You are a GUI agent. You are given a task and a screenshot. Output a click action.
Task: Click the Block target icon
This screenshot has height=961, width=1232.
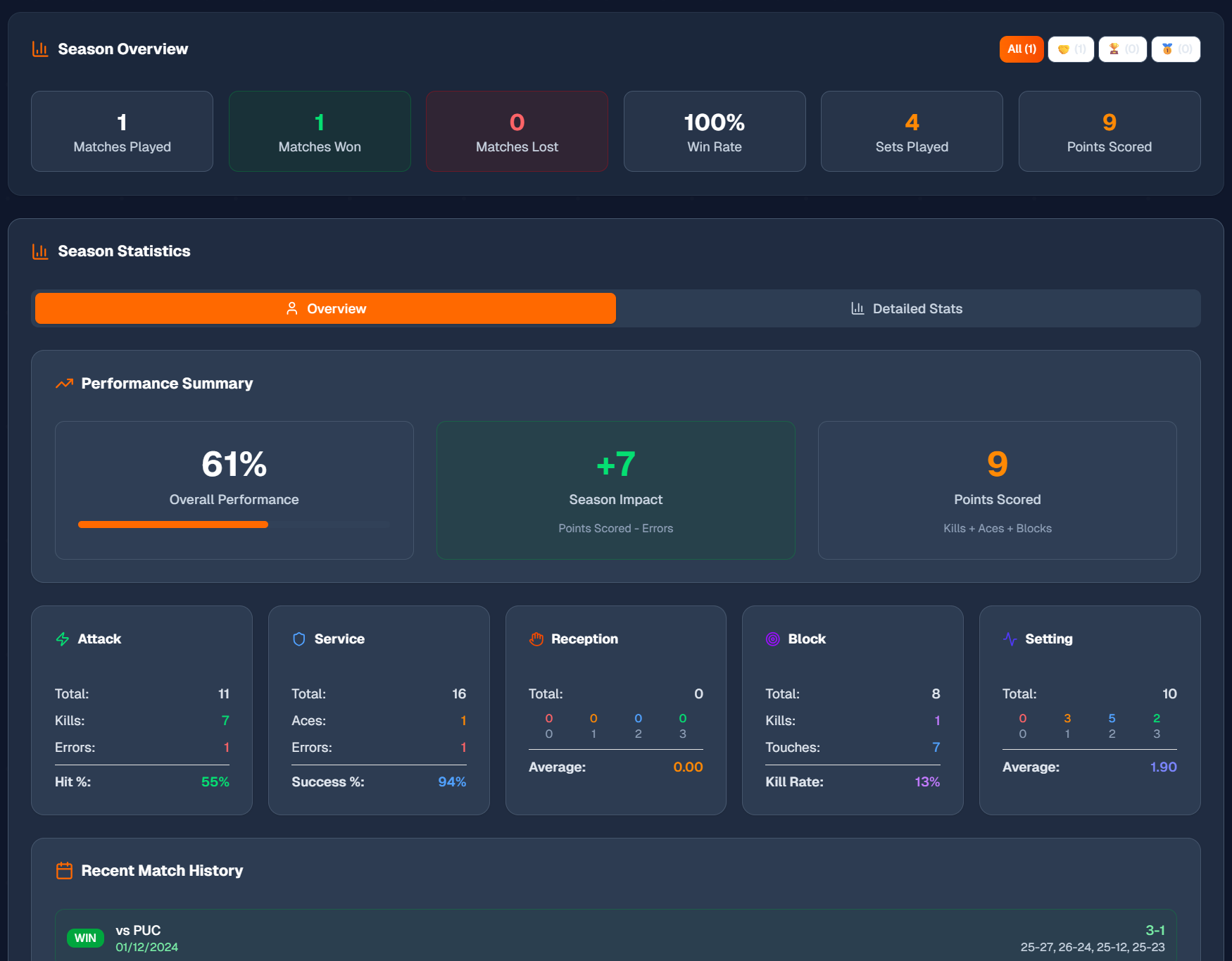click(x=773, y=639)
